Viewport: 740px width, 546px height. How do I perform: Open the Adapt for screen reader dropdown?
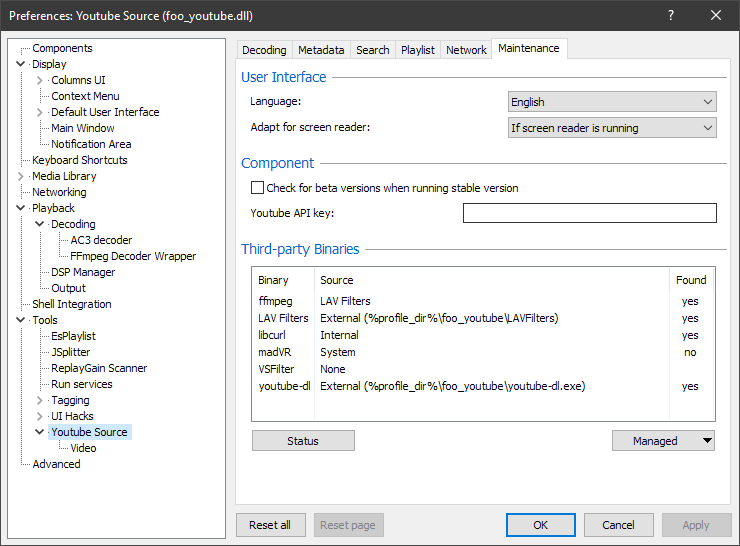(612, 128)
